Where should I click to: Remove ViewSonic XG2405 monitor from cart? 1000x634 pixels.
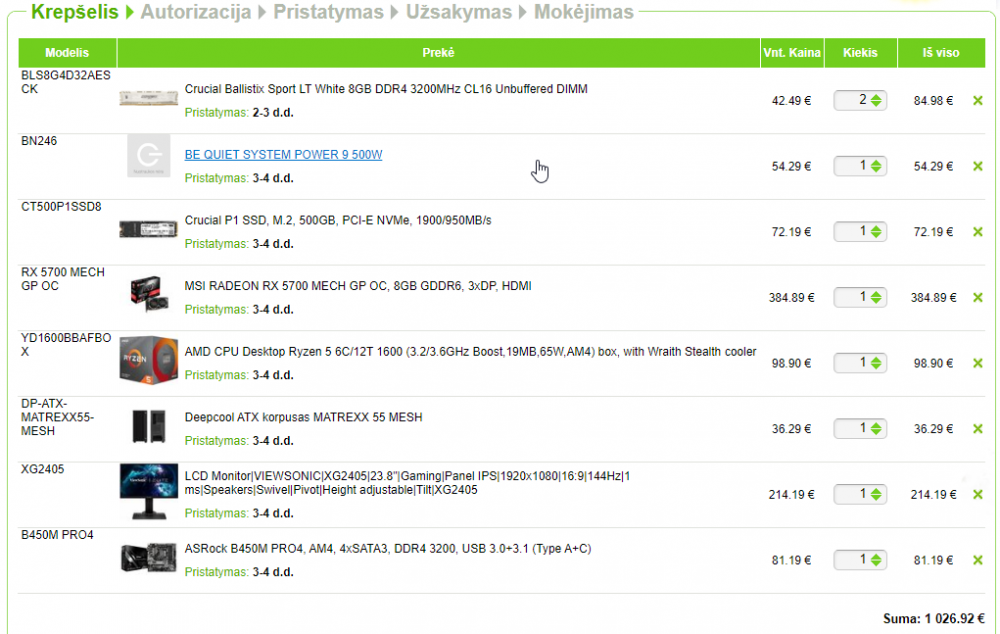click(977, 495)
